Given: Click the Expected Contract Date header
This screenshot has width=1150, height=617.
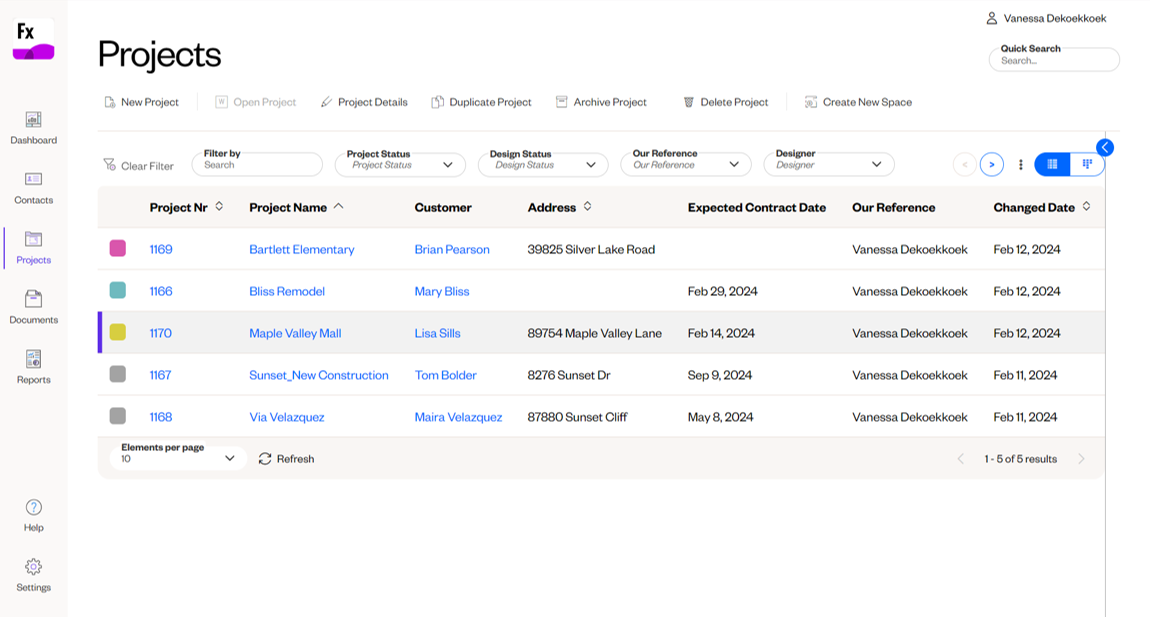Looking at the screenshot, I should point(757,208).
